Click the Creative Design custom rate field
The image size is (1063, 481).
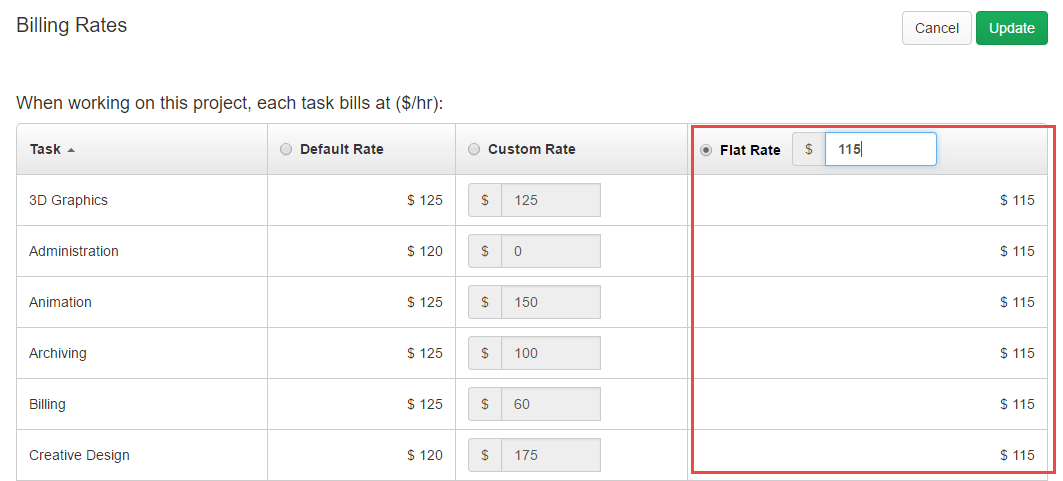[550, 455]
